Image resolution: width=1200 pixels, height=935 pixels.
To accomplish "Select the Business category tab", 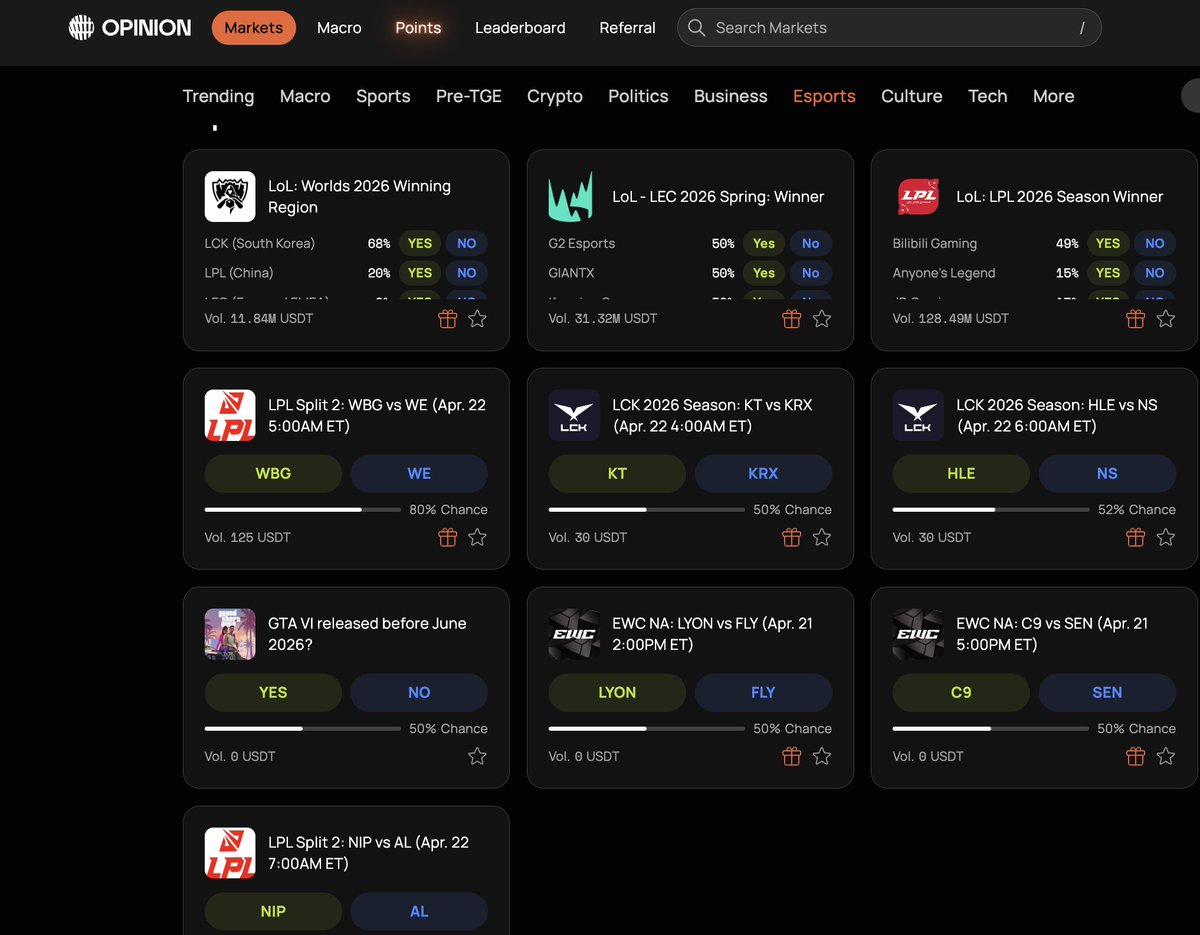I will pyautogui.click(x=731, y=96).
